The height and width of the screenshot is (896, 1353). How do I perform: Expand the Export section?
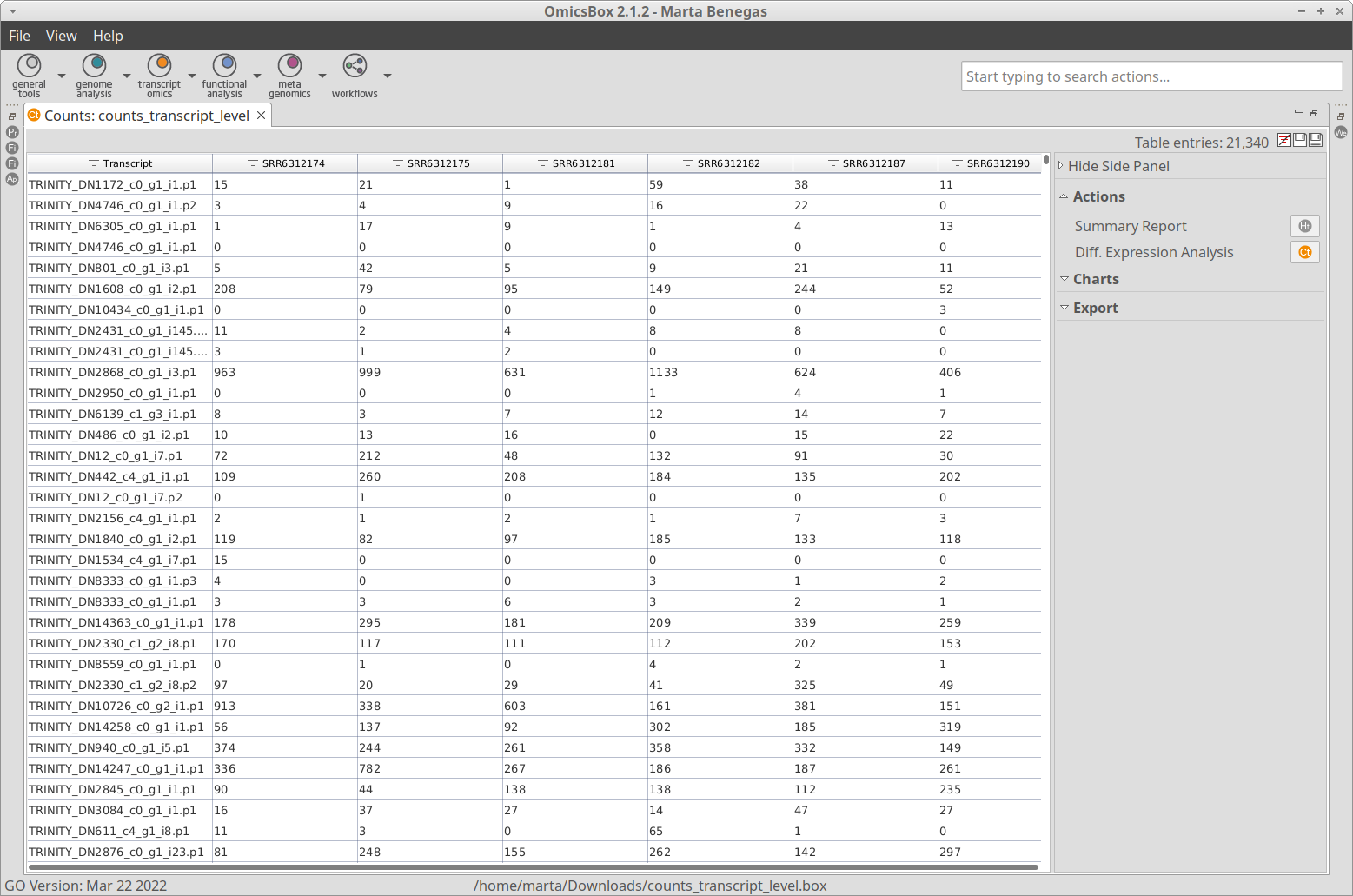click(1095, 308)
